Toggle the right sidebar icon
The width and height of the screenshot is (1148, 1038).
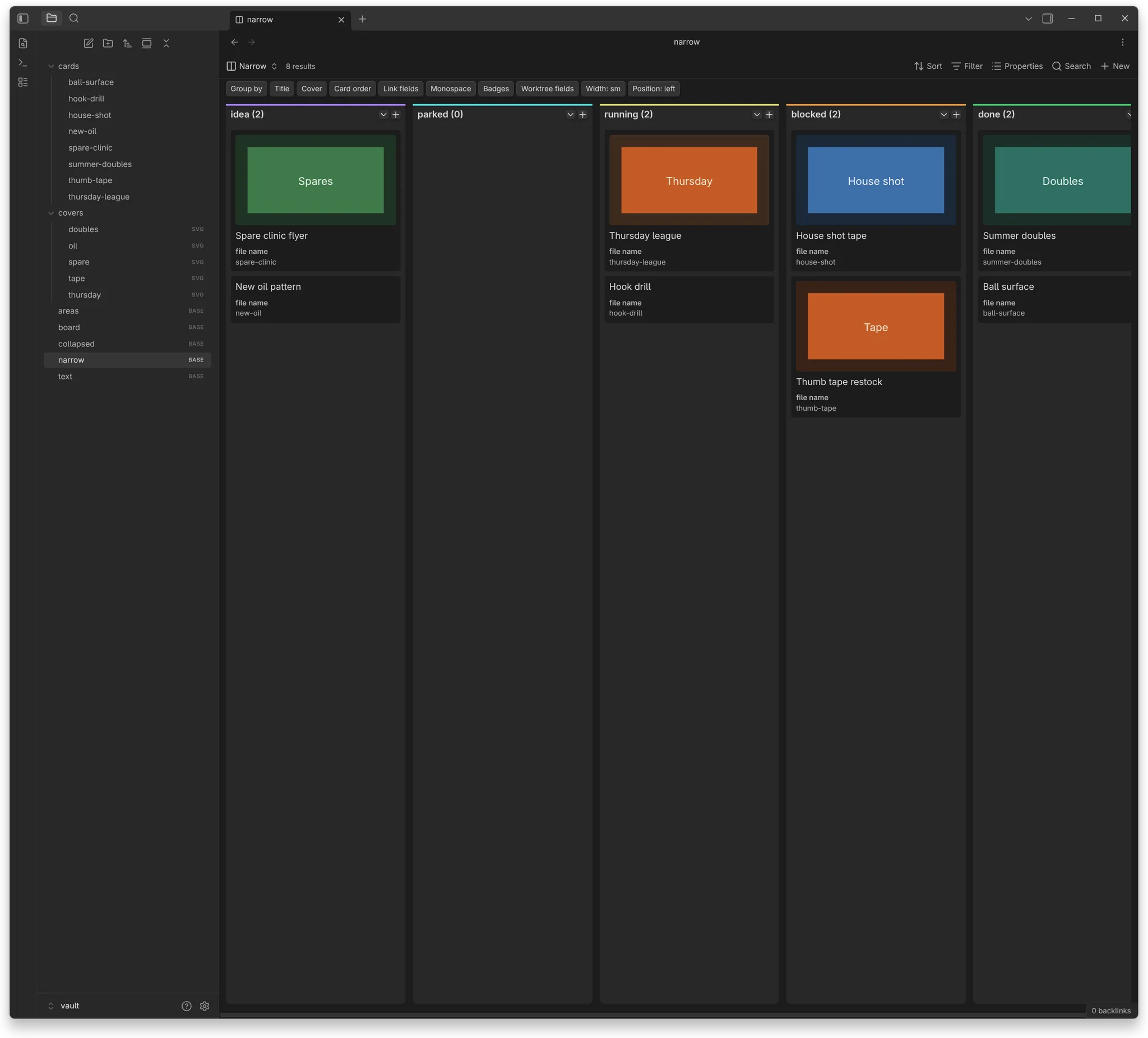pyautogui.click(x=1047, y=18)
